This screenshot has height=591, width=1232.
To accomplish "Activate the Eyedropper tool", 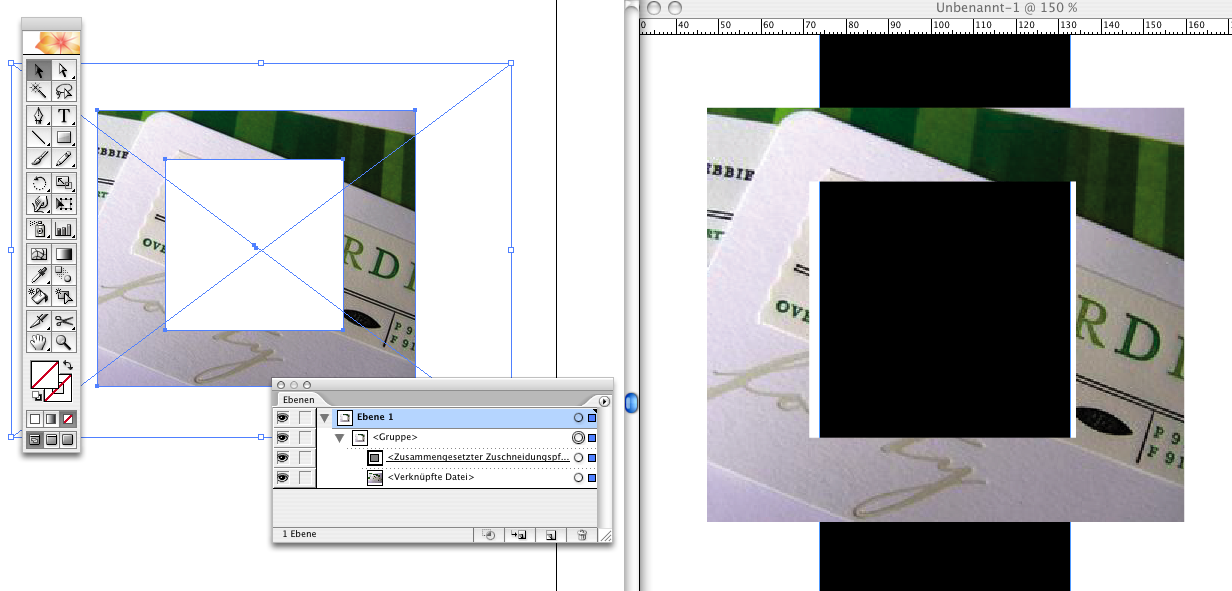I will pos(39,274).
